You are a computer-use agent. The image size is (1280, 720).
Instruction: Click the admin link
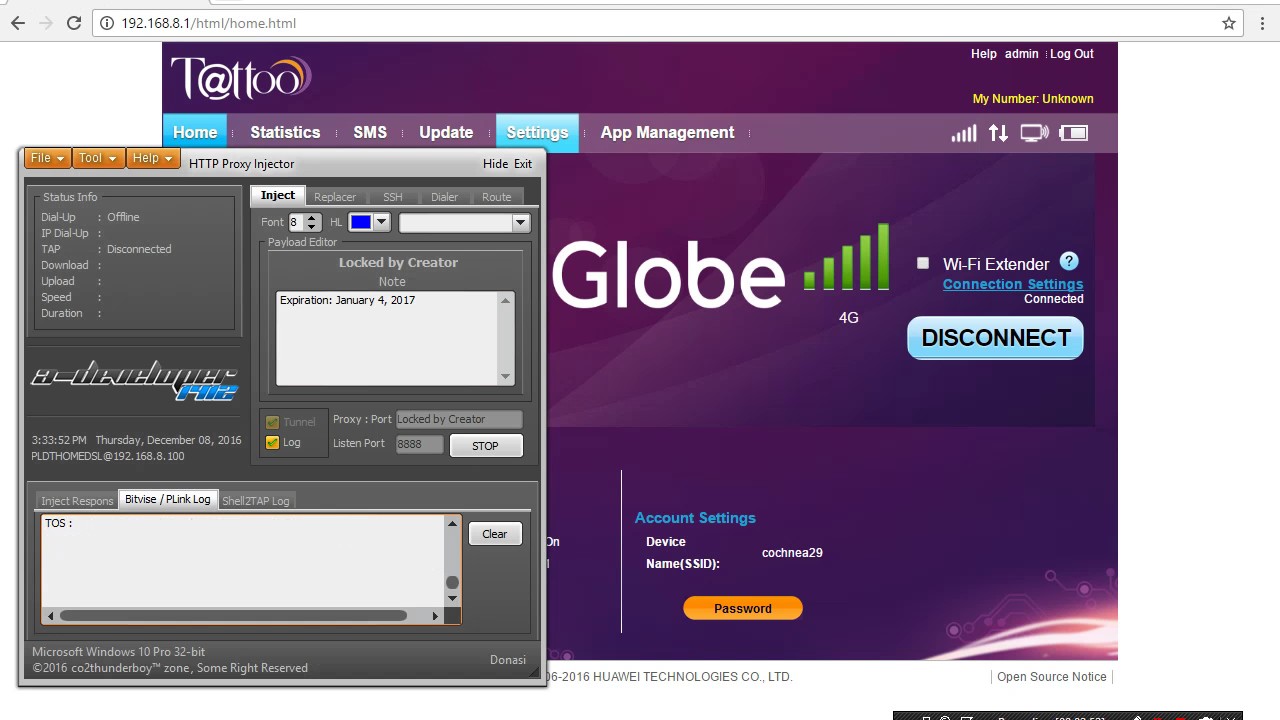coord(1022,54)
